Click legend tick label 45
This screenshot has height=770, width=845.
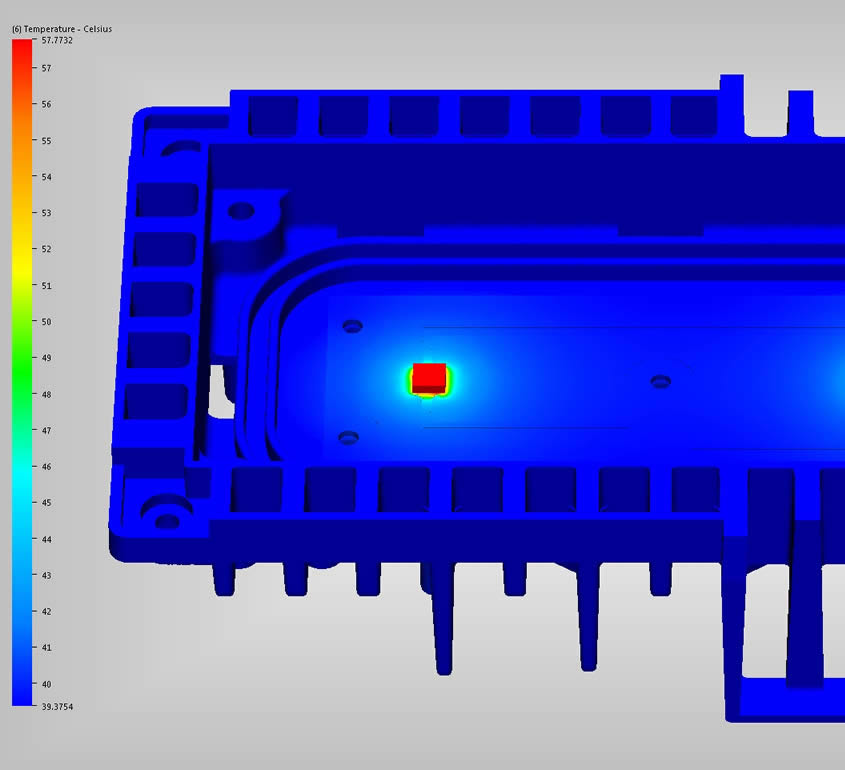[x=46, y=503]
